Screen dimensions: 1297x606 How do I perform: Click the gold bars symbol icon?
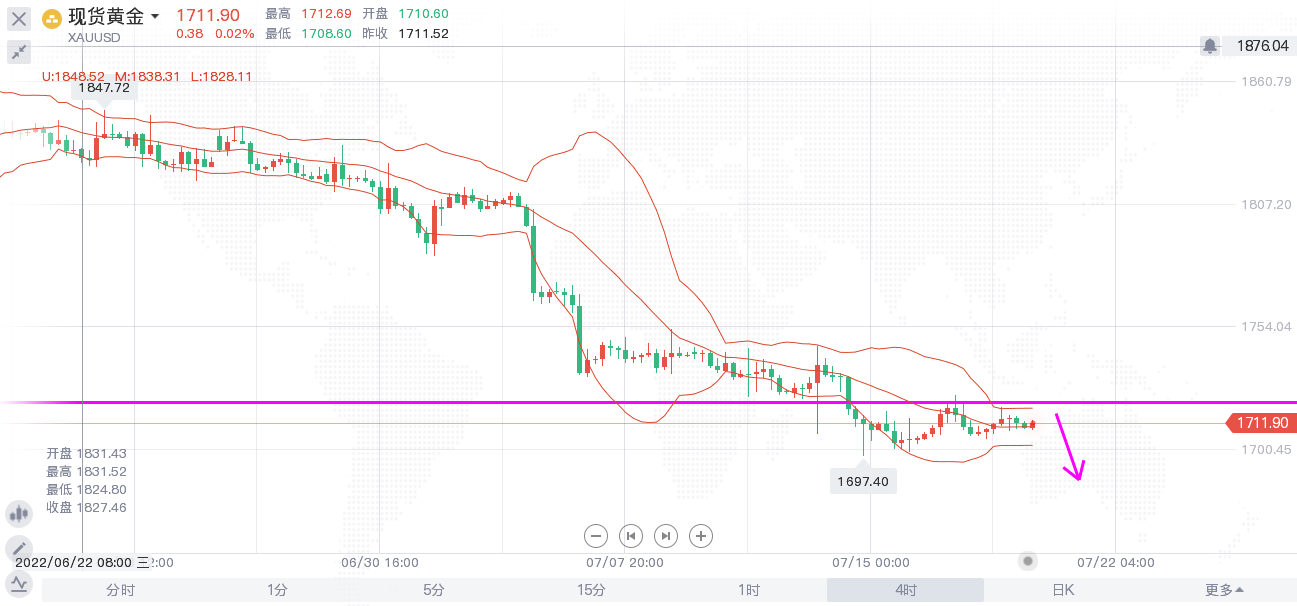click(51, 19)
